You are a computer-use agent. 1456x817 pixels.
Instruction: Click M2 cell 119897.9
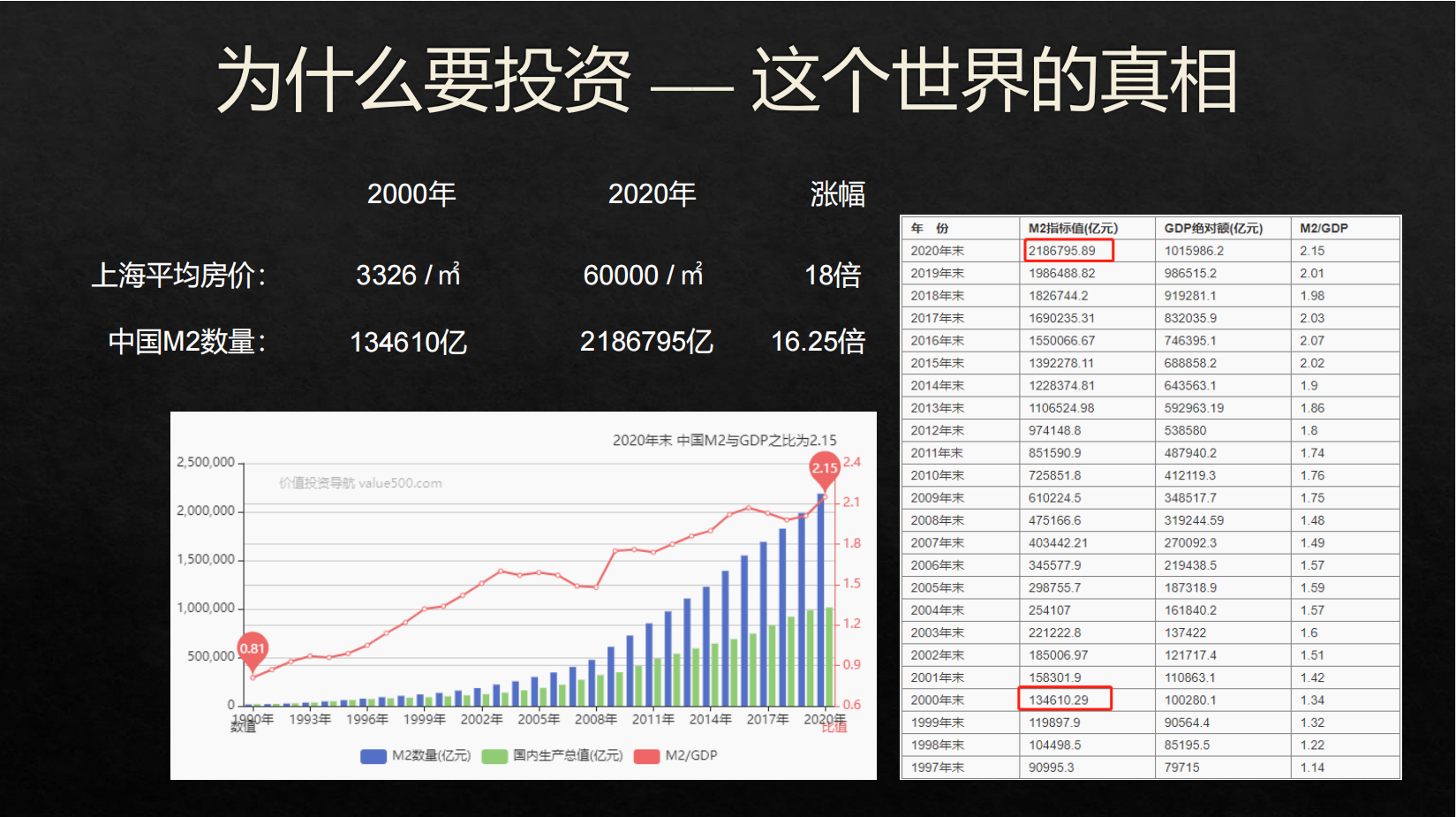point(1054,722)
